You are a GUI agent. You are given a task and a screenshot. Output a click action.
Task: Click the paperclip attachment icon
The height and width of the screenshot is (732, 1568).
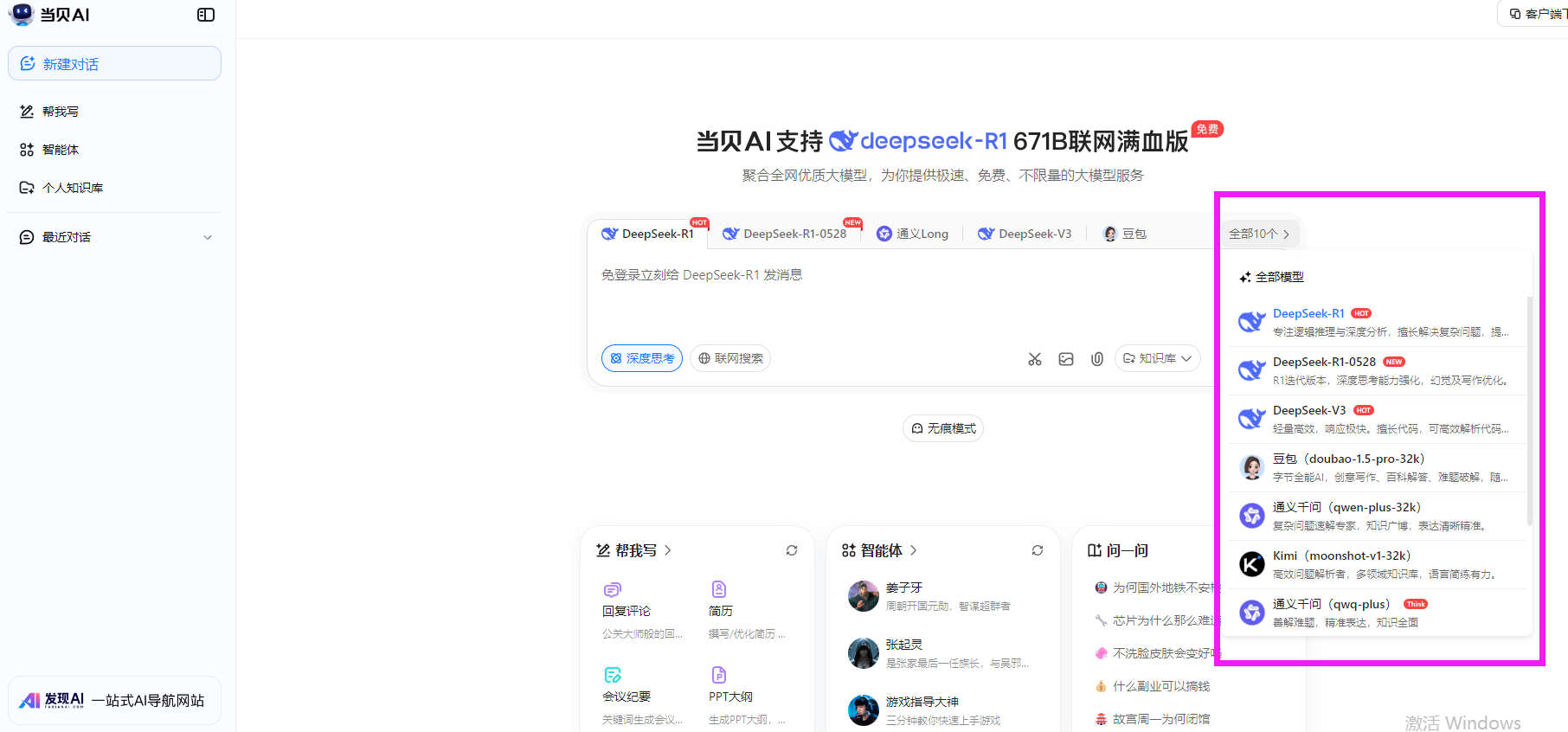1097,359
